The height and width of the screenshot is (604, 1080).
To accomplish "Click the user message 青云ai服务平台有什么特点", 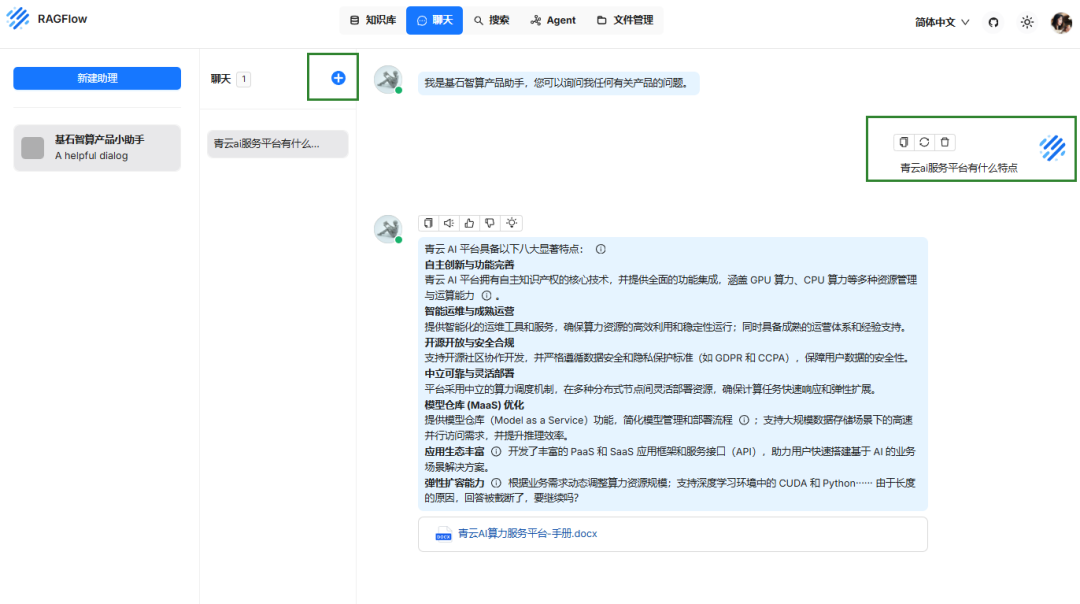I will 959,167.
